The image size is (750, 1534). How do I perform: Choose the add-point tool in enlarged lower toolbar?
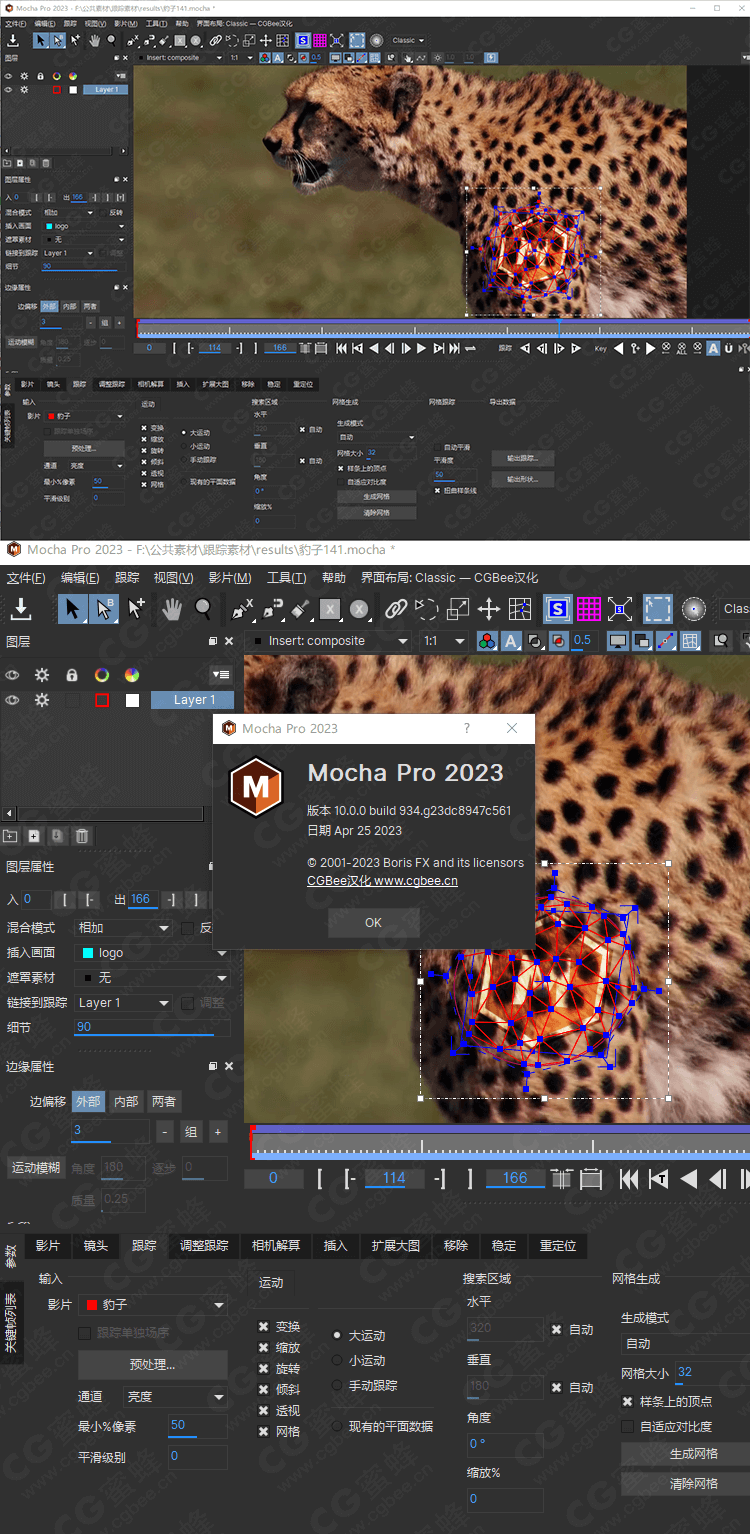coord(137,608)
